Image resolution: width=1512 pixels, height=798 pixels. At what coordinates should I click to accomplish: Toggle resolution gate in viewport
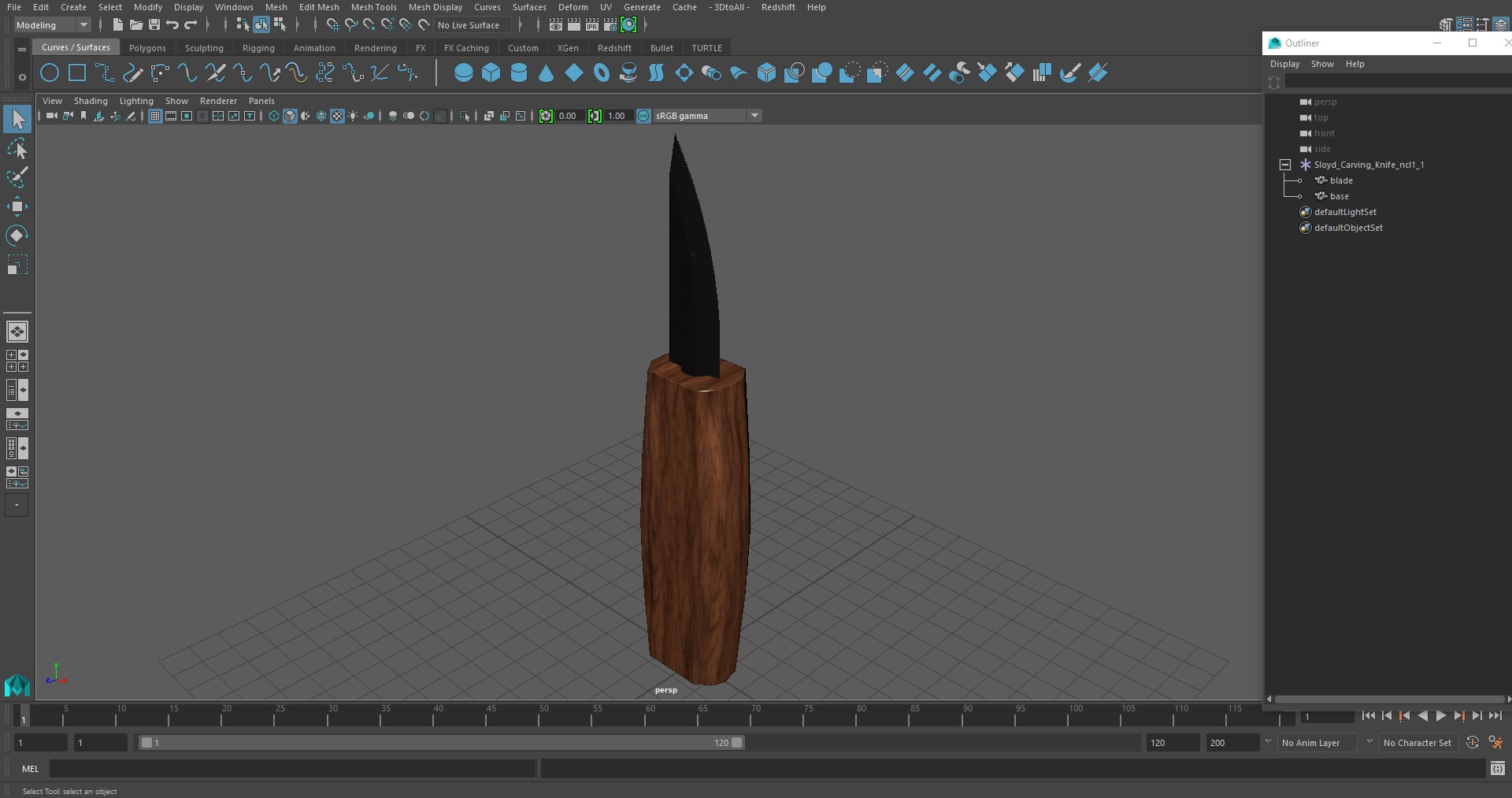click(187, 116)
